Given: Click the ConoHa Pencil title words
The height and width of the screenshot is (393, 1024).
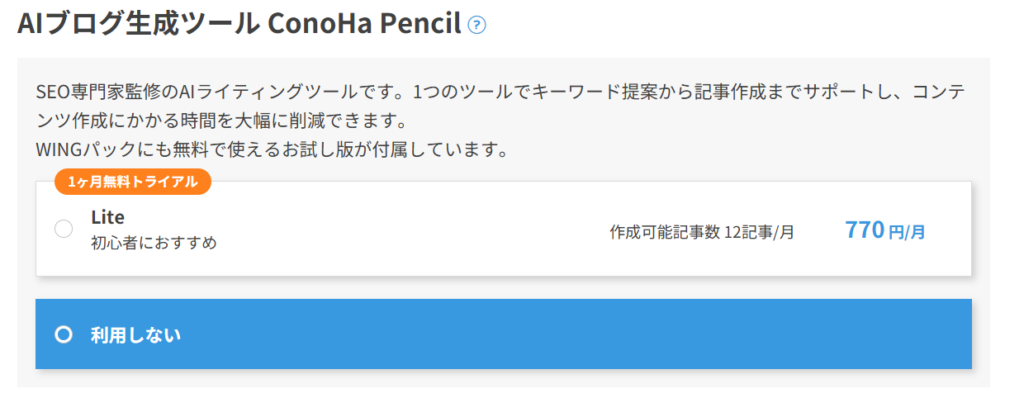Looking at the screenshot, I should coord(366,24).
